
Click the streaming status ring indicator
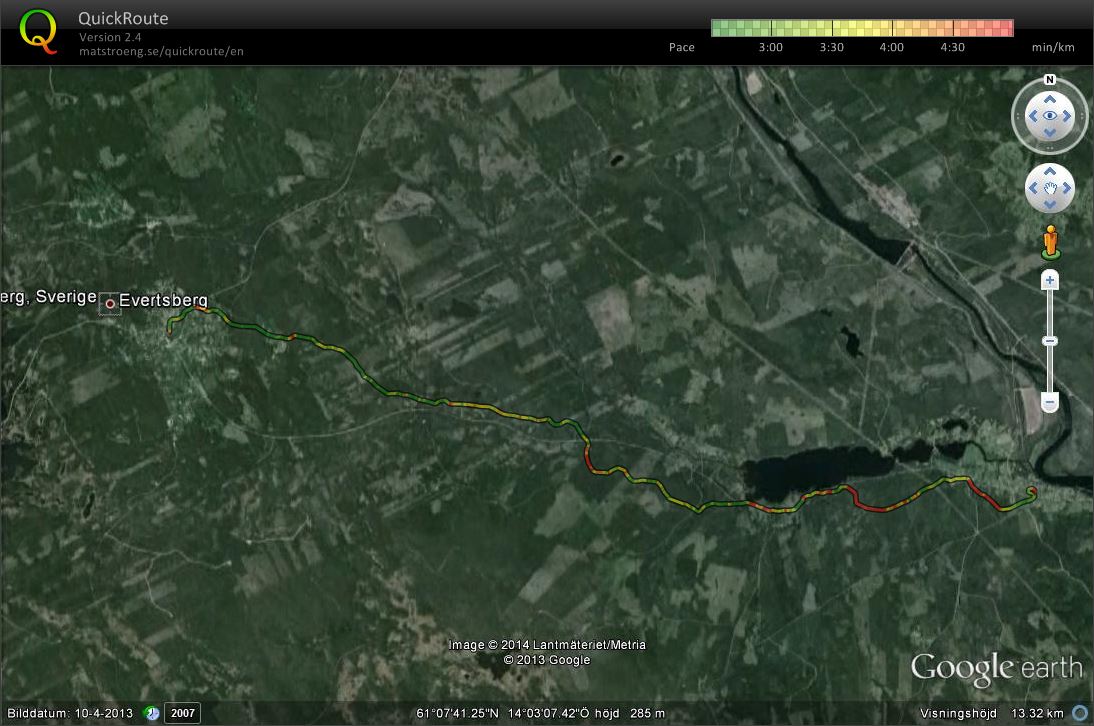point(1080,713)
